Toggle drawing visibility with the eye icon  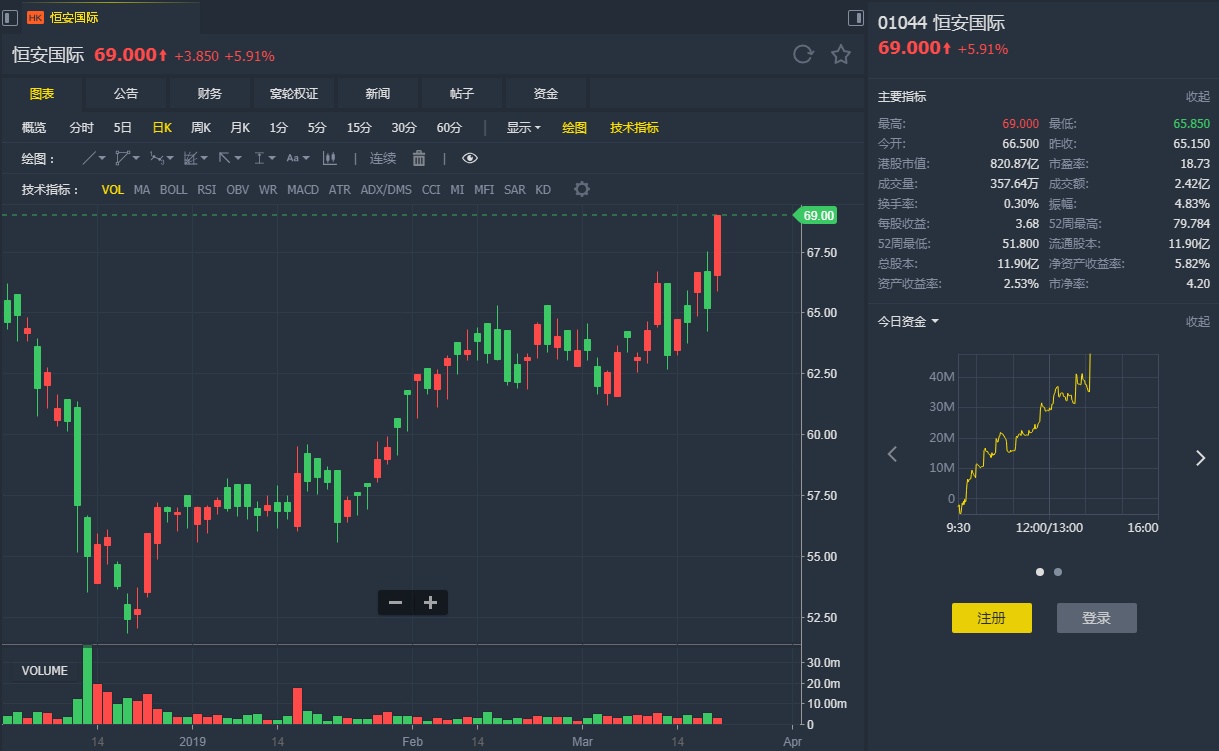pyautogui.click(x=470, y=158)
